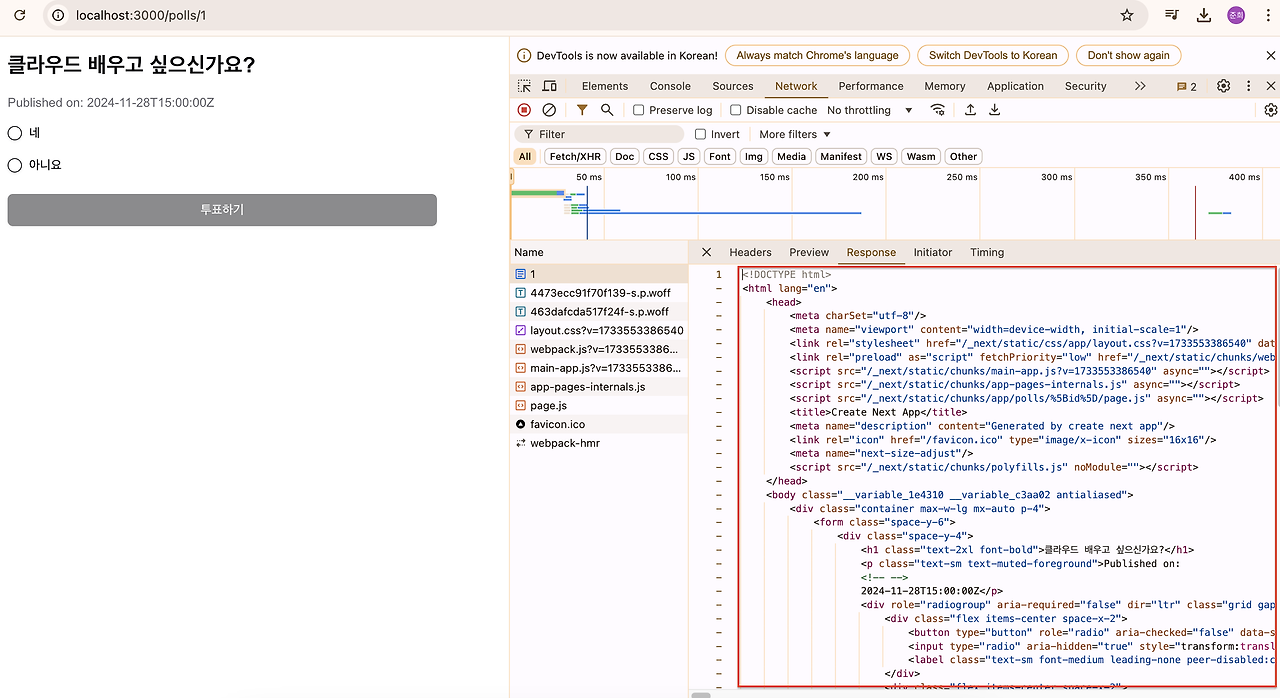Viewport: 1280px width, 698px height.
Task: Open the user profile avatar
Action: point(1236,15)
